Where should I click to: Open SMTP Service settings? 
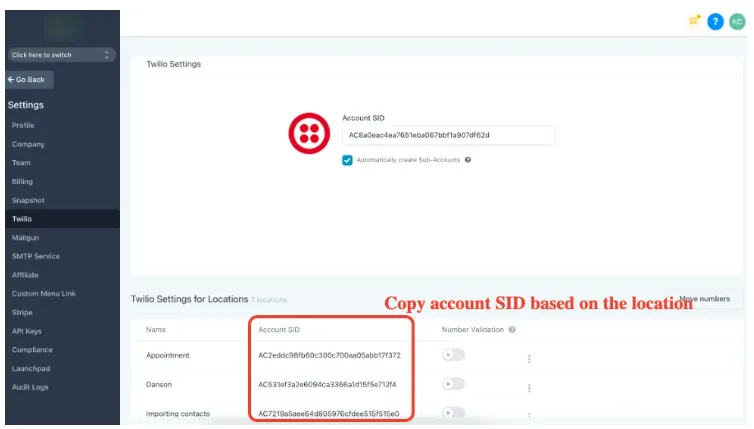pos(36,256)
